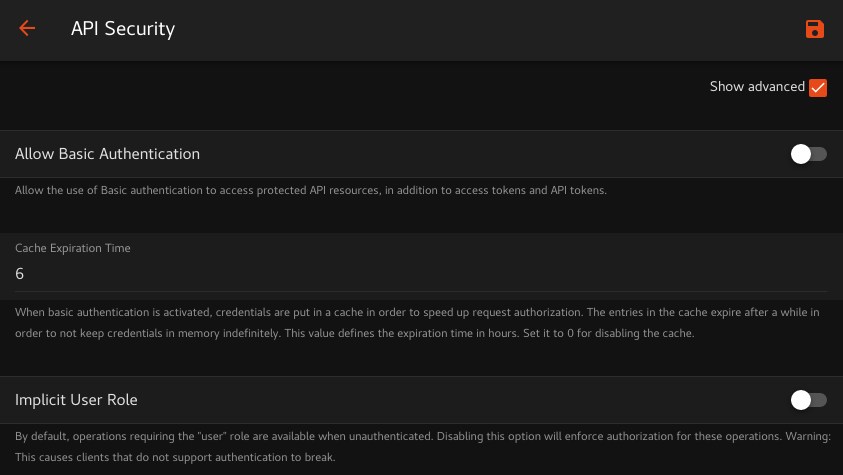The height and width of the screenshot is (475, 843).
Task: Enable the Allow Basic Authentication switch
Action: pyautogui.click(x=808, y=154)
